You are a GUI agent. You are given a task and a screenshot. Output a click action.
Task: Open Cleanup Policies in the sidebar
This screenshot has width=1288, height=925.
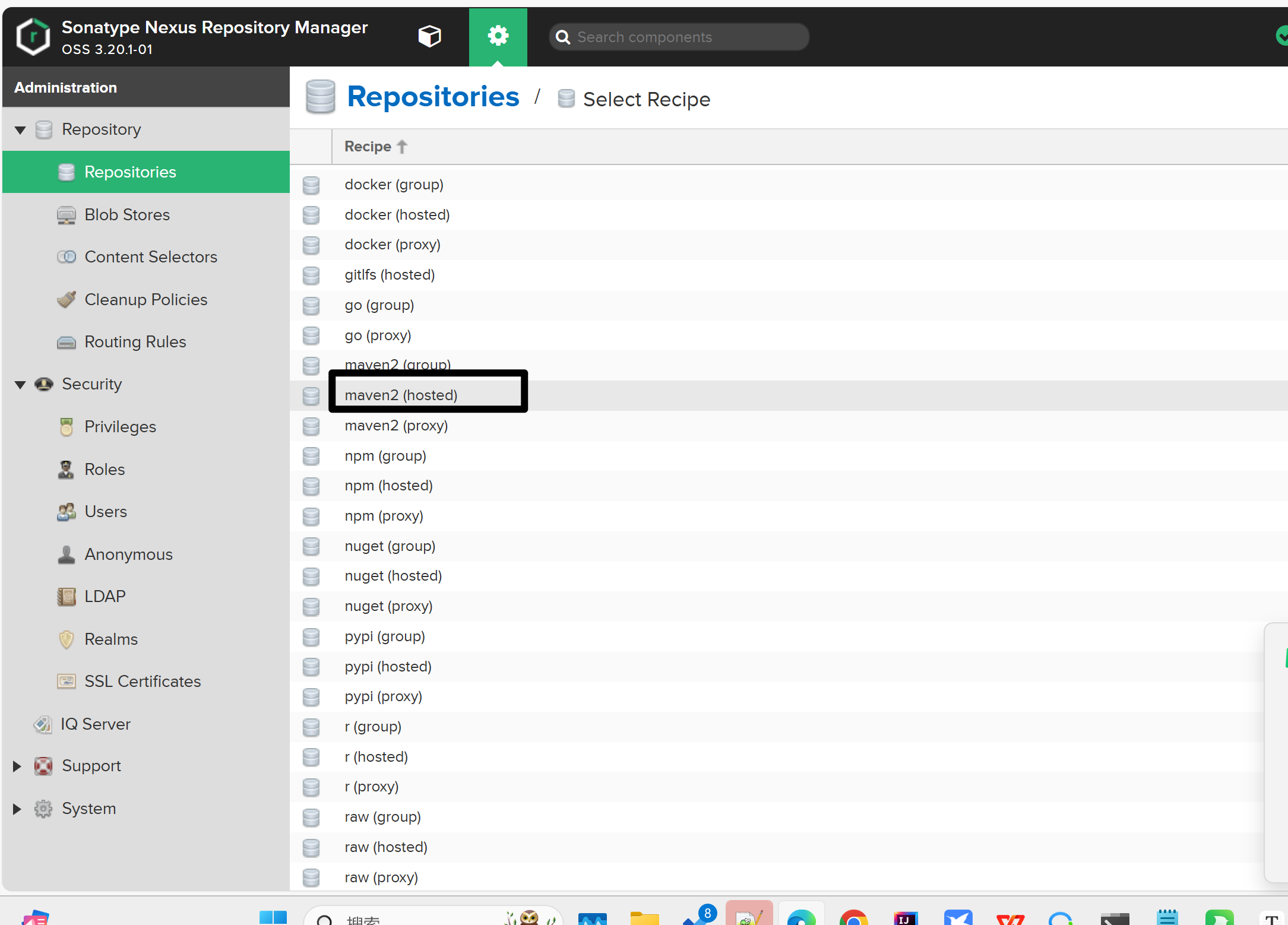tap(146, 299)
